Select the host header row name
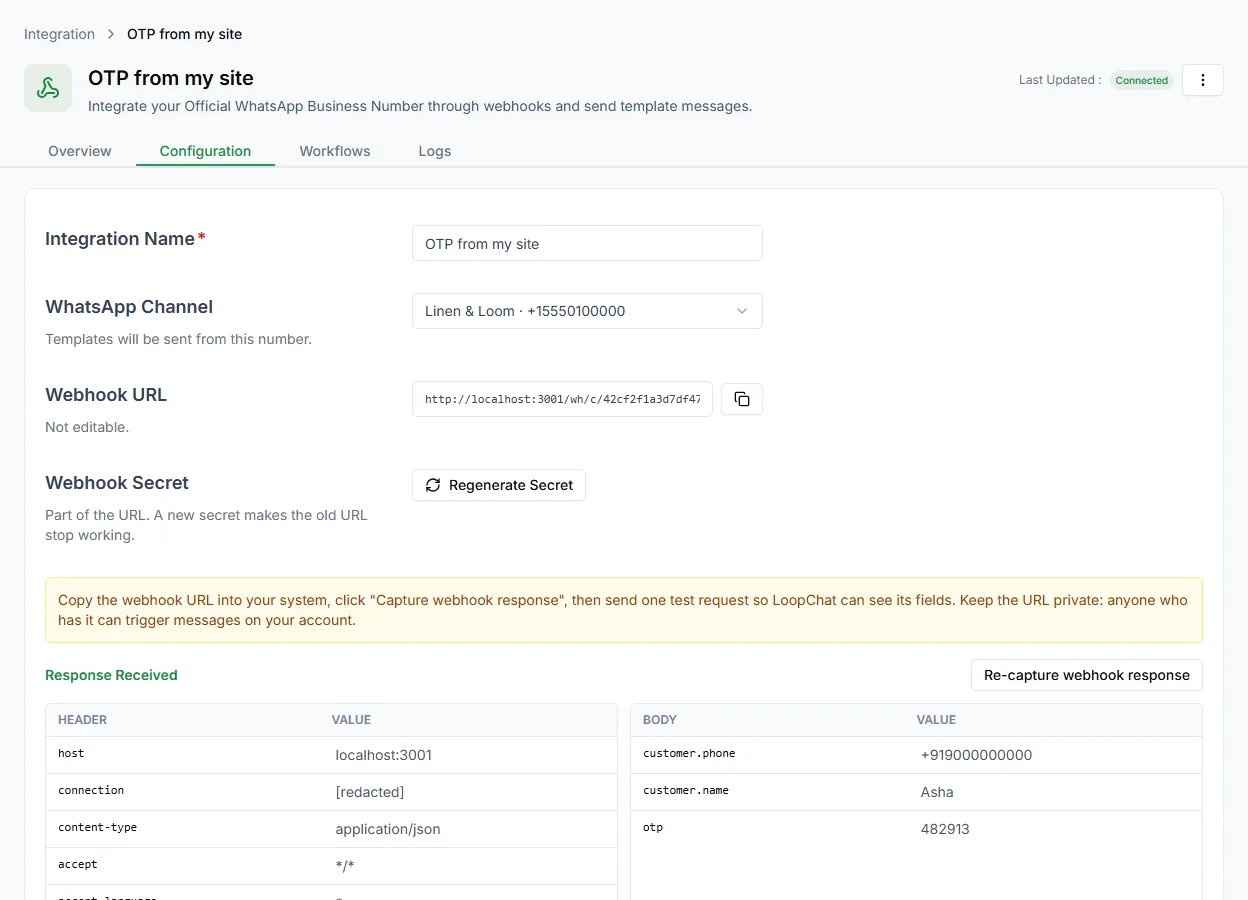Image resolution: width=1248 pixels, height=900 pixels. point(71,753)
